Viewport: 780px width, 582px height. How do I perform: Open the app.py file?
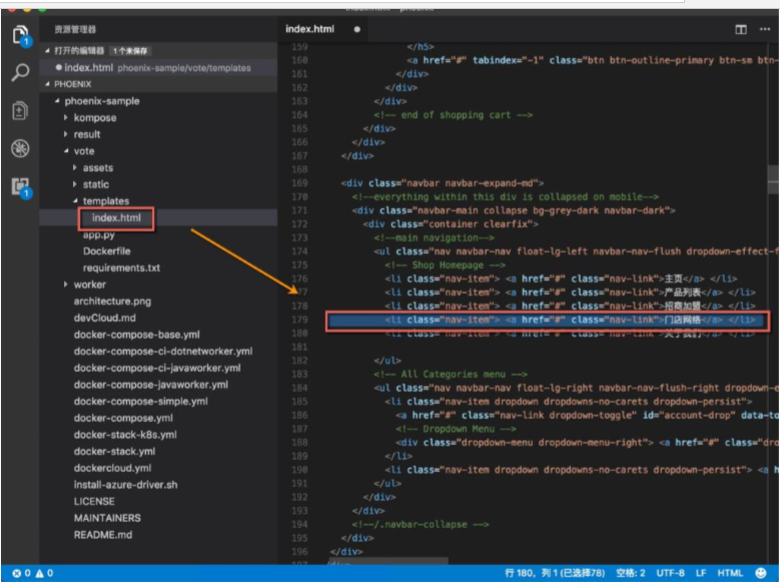click(x=99, y=235)
